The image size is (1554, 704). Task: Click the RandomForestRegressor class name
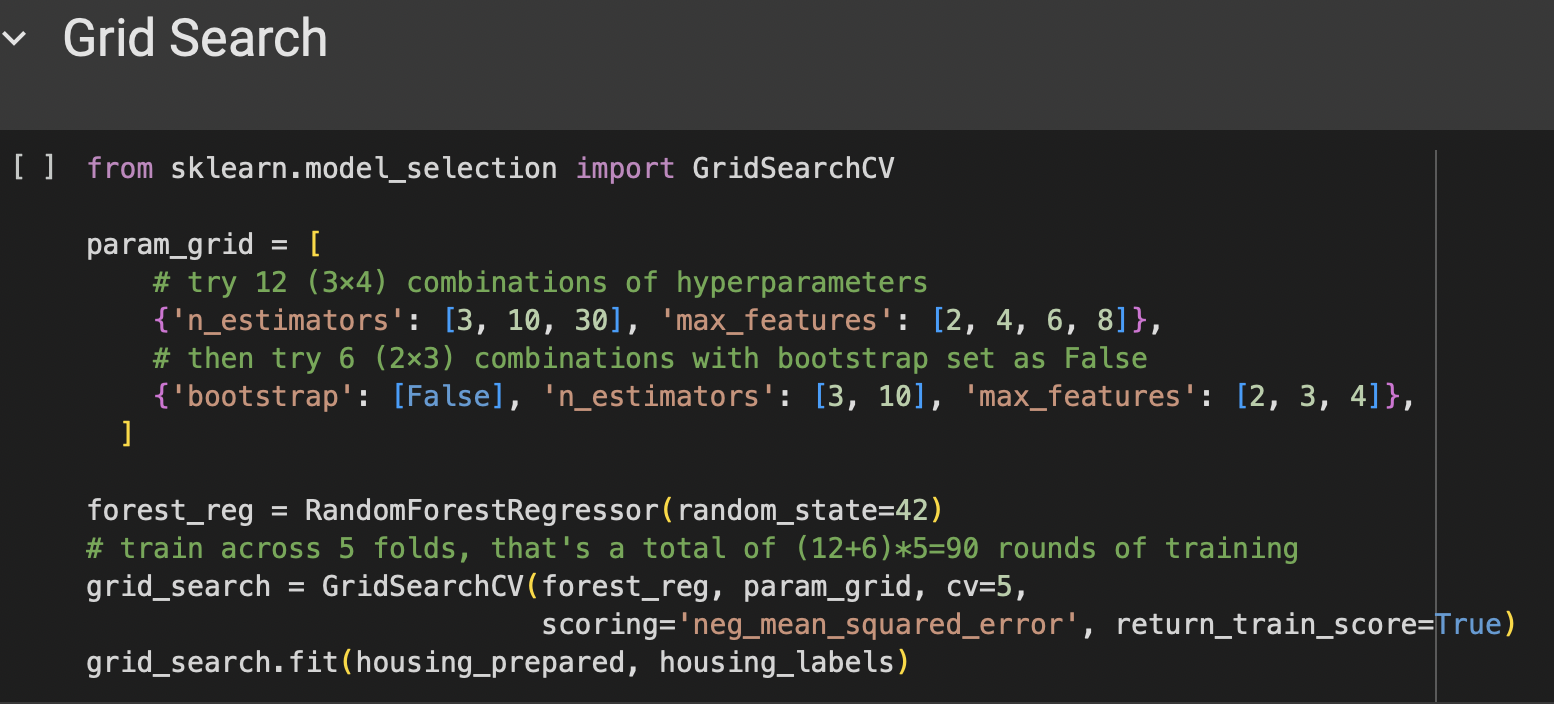pos(482,510)
